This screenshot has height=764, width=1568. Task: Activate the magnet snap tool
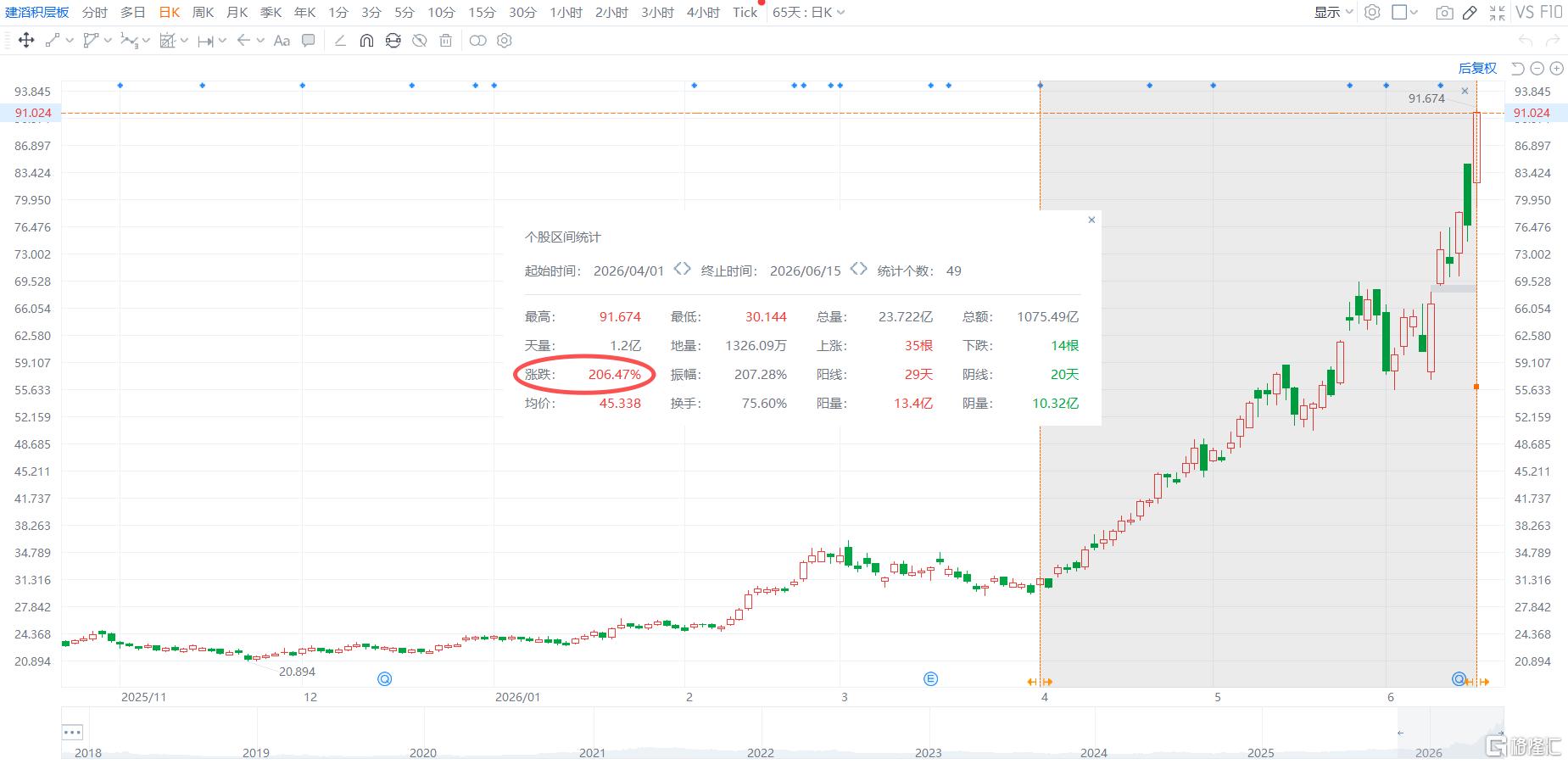tap(366, 41)
